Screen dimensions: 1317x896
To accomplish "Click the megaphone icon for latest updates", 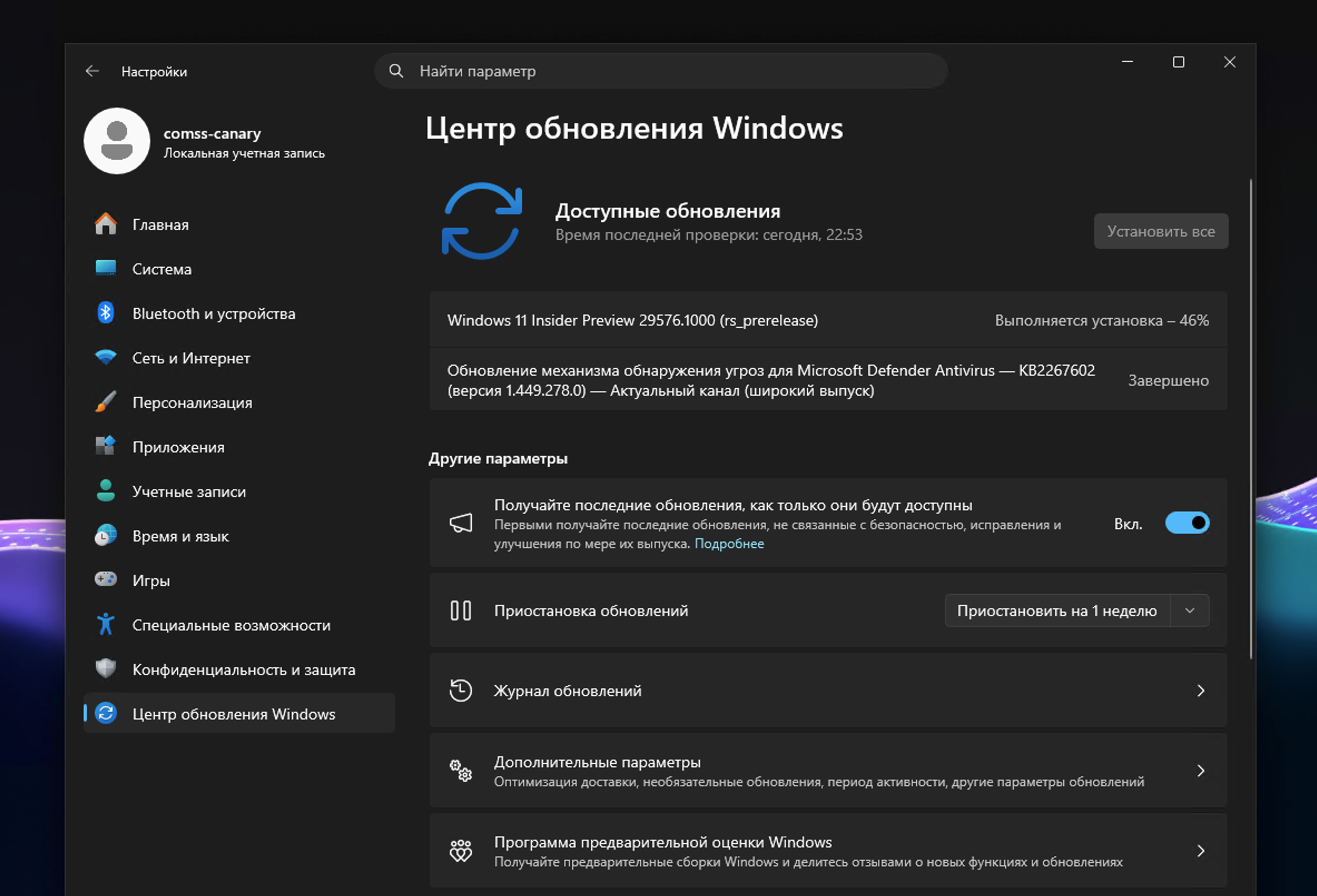I will 461,523.
